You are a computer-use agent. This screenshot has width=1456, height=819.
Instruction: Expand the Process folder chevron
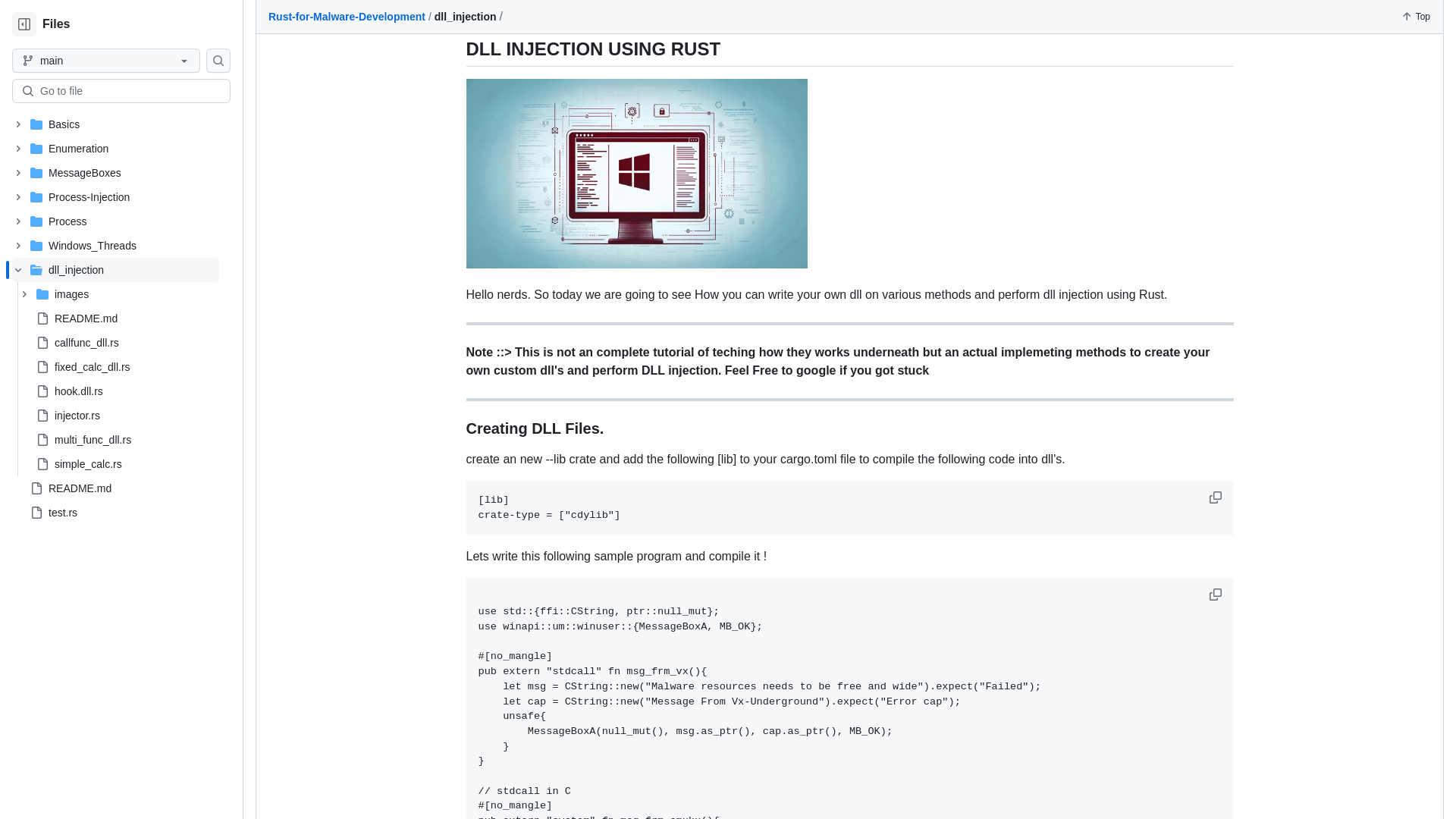(18, 221)
